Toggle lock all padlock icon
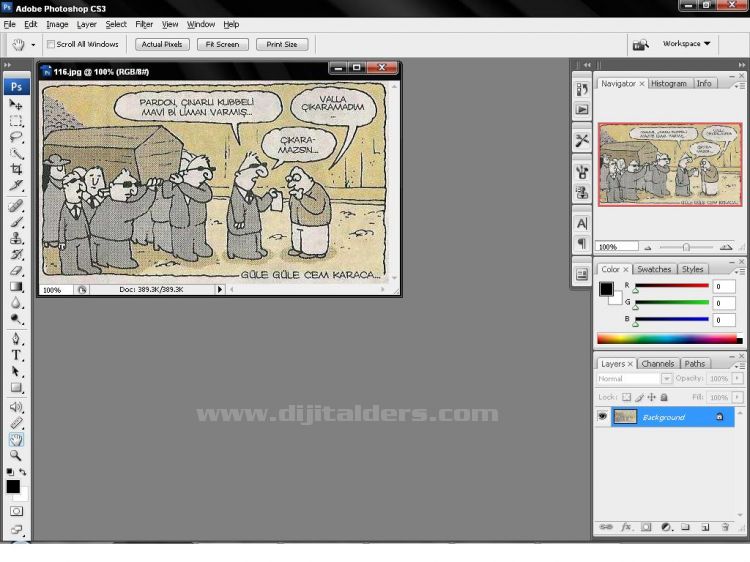The image size is (750, 562). click(664, 397)
